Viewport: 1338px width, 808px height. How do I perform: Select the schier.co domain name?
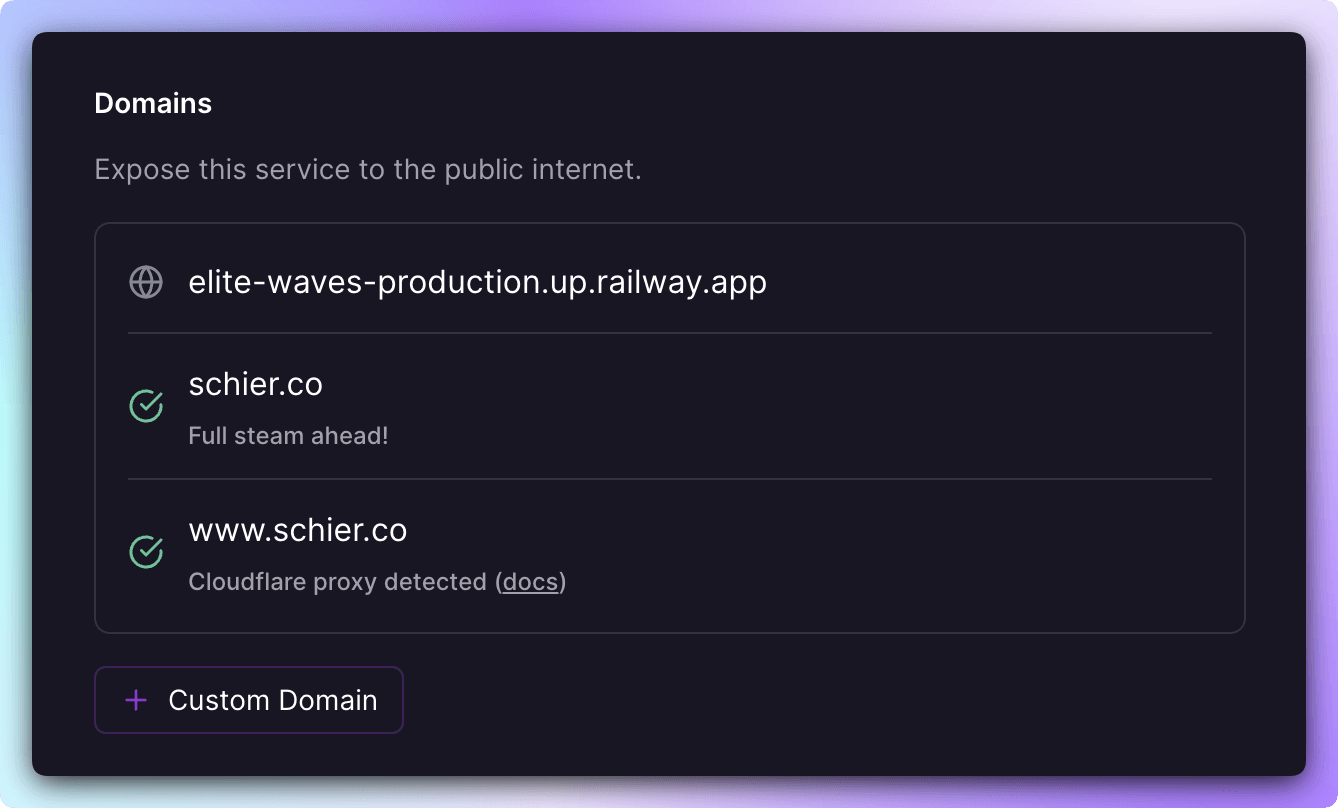(255, 385)
